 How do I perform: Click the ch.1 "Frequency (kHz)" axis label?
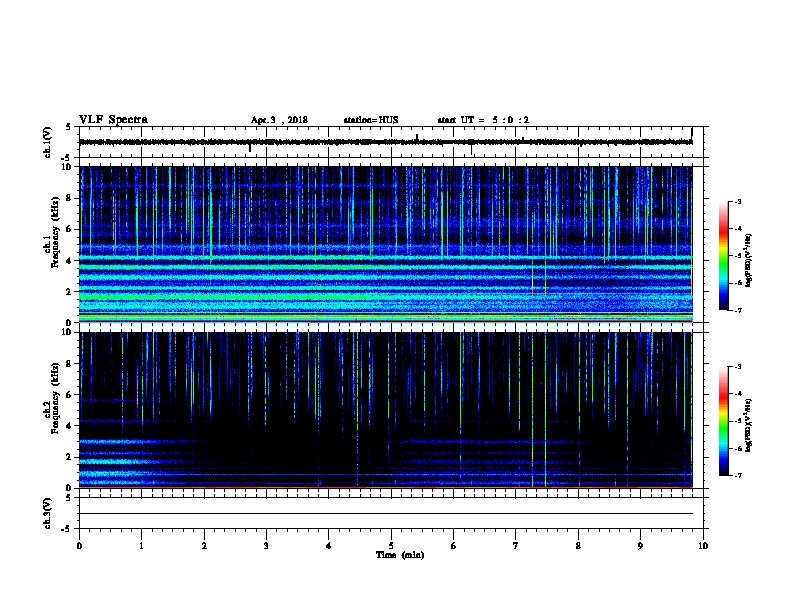point(55,232)
